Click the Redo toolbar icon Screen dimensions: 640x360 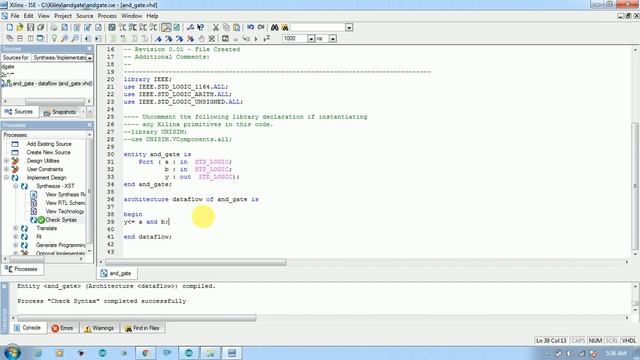(261, 27)
